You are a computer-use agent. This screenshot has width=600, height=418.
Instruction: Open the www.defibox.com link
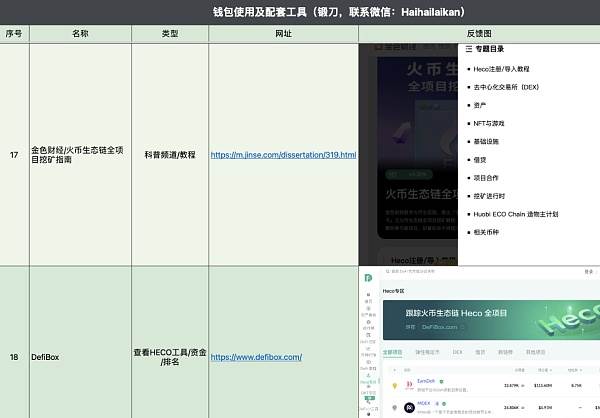[x=256, y=357]
